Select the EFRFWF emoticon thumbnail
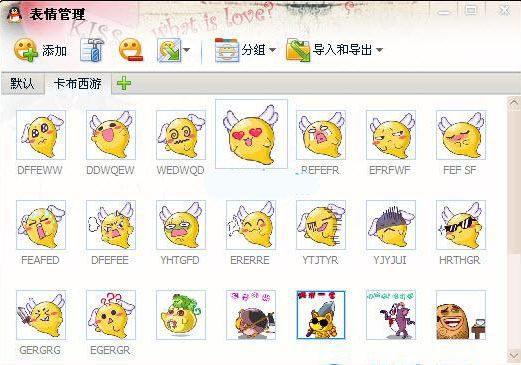Viewport: 521px width, 365px height. point(391,135)
